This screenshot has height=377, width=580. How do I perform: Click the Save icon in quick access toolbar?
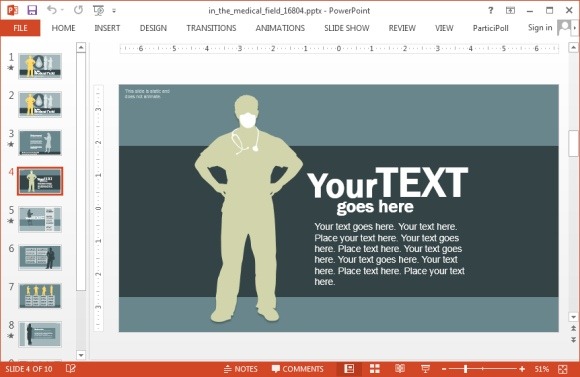pos(32,10)
